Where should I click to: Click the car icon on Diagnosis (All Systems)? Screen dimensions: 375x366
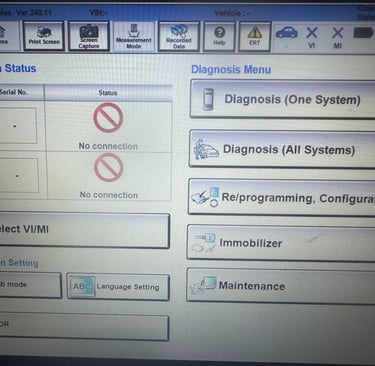point(206,149)
